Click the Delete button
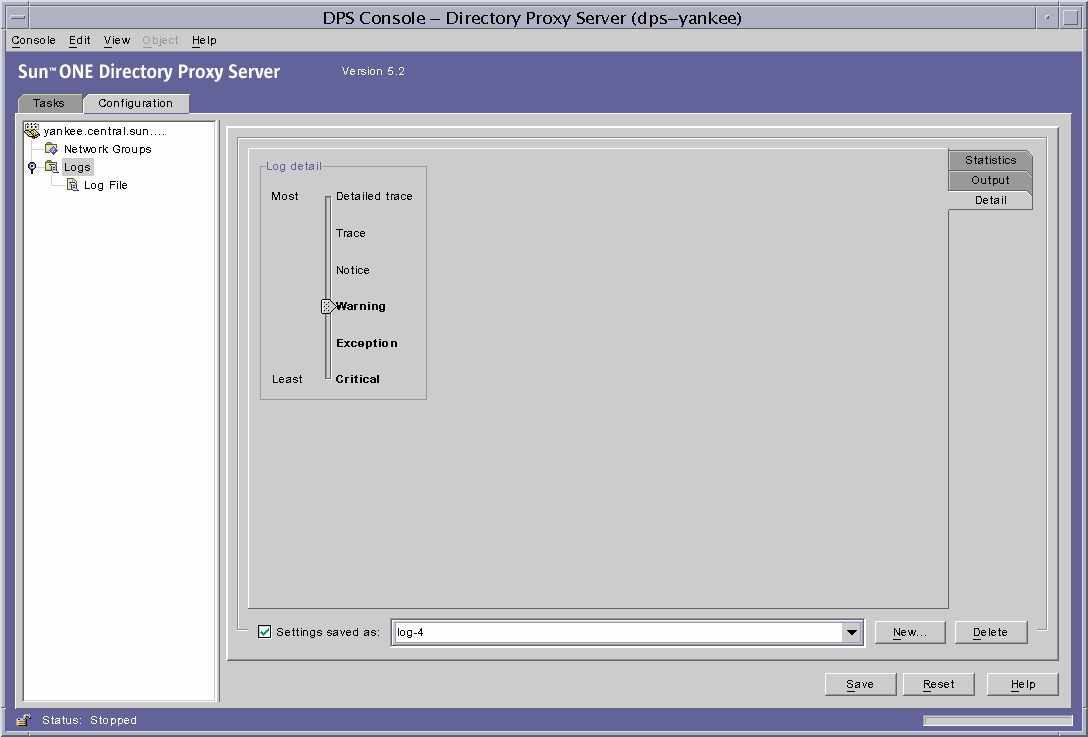This screenshot has width=1088, height=737. [x=990, y=632]
